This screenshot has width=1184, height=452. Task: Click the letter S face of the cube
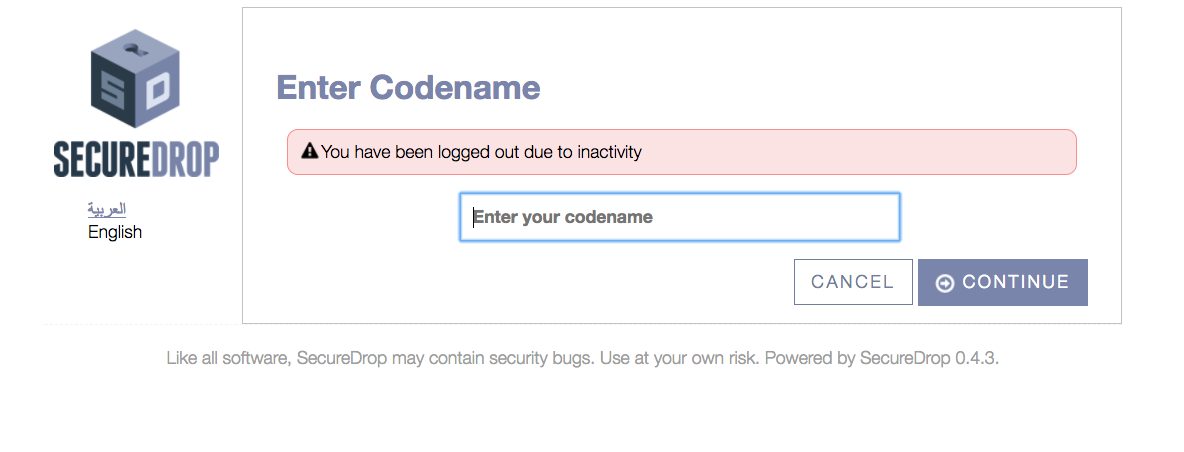click(x=114, y=94)
